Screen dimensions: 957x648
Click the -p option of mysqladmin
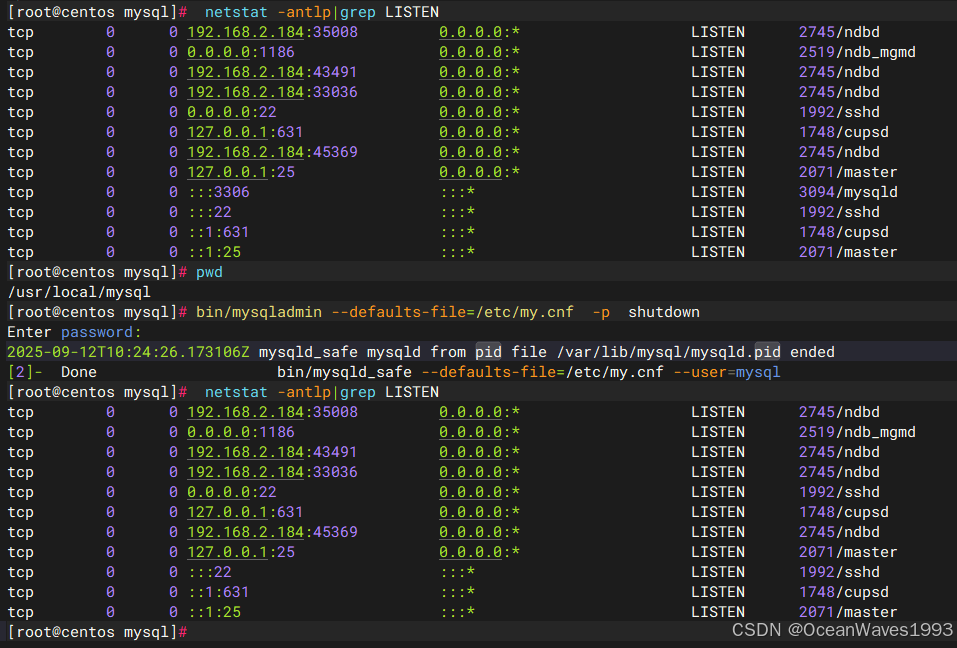coord(601,312)
